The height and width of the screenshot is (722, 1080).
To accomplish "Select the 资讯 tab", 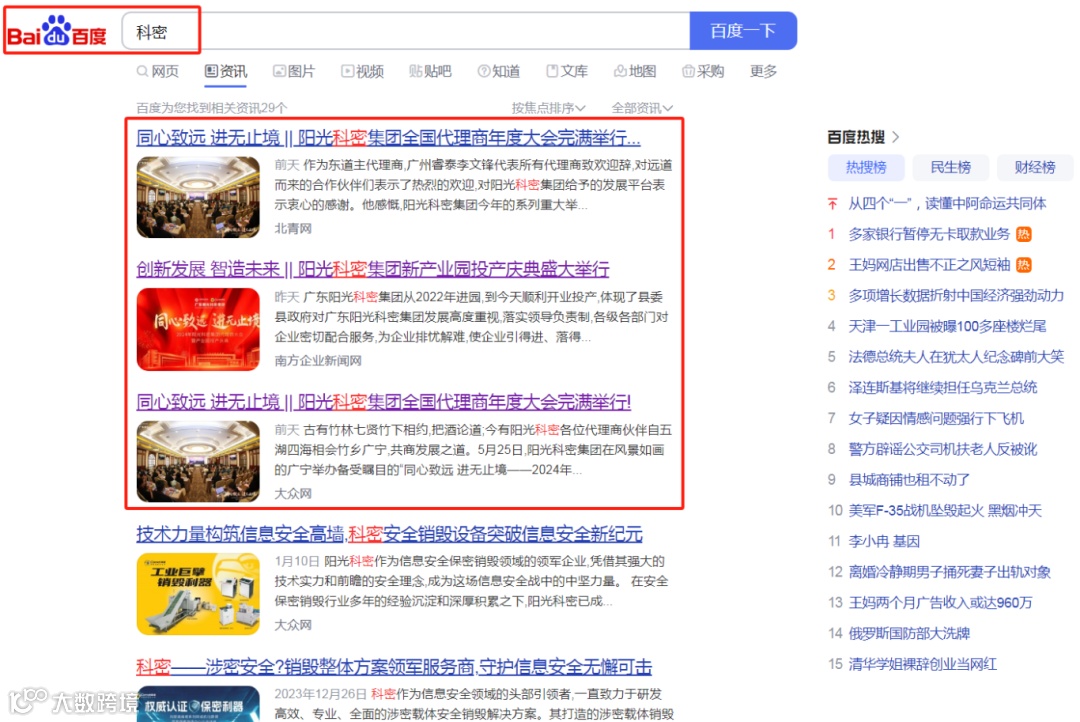I will [226, 71].
